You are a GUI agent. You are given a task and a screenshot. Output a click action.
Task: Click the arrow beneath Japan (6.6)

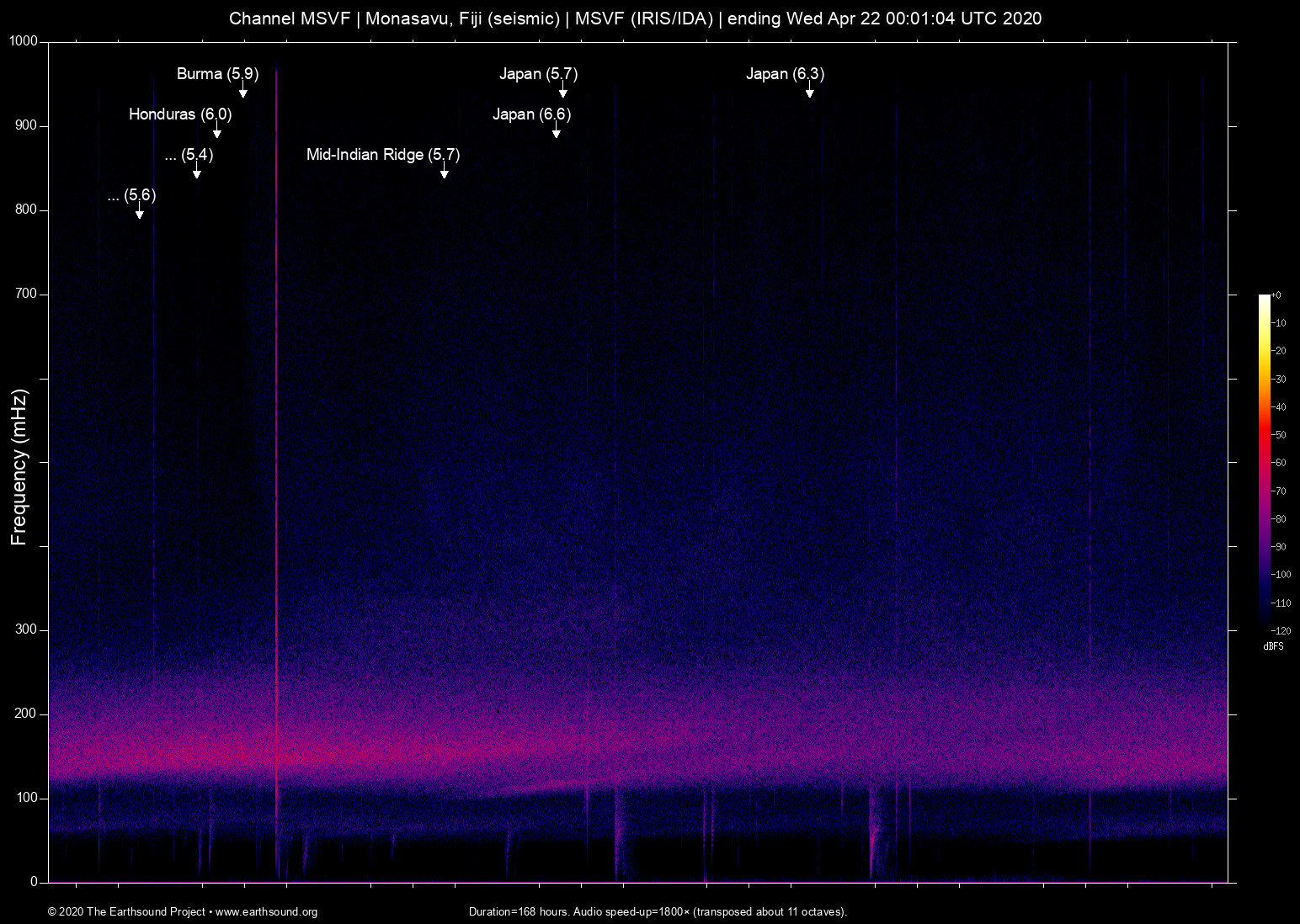coord(556,131)
